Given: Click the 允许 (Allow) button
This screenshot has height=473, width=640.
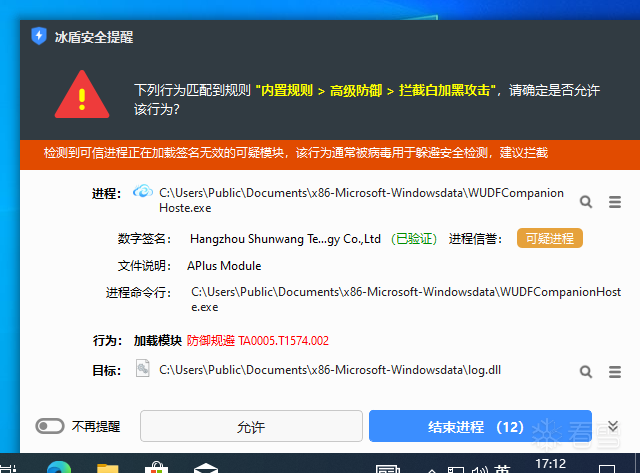Looking at the screenshot, I should point(251,426).
